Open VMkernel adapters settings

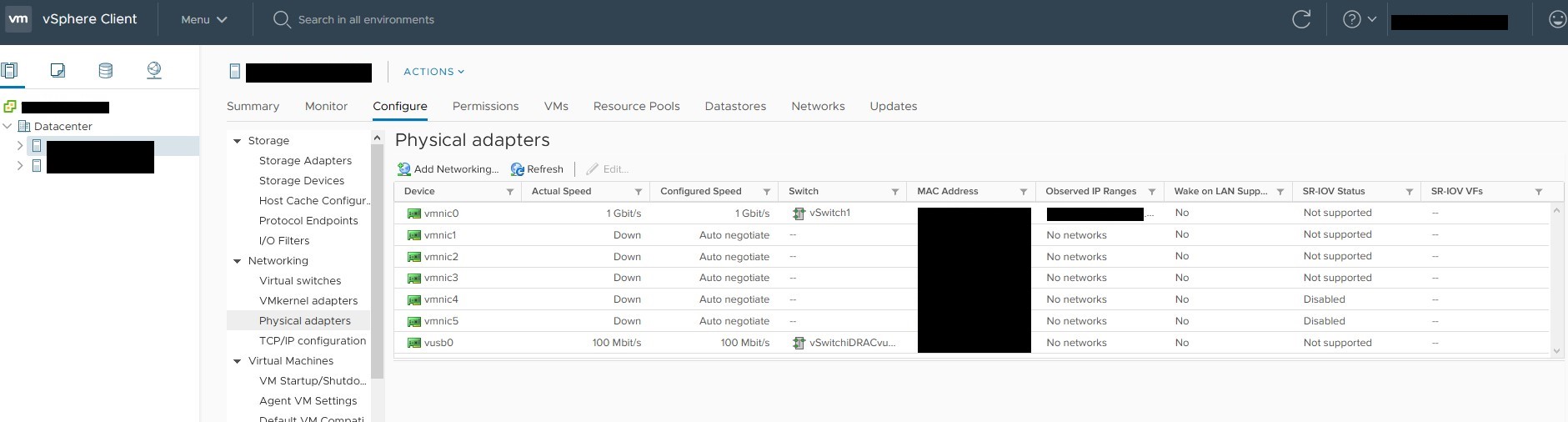click(308, 300)
